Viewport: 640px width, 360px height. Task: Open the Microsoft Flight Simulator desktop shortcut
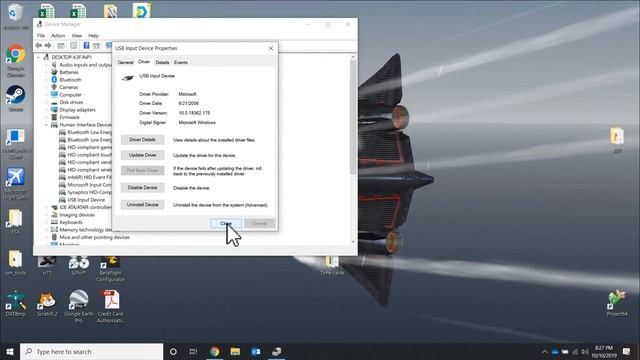tap(16, 184)
